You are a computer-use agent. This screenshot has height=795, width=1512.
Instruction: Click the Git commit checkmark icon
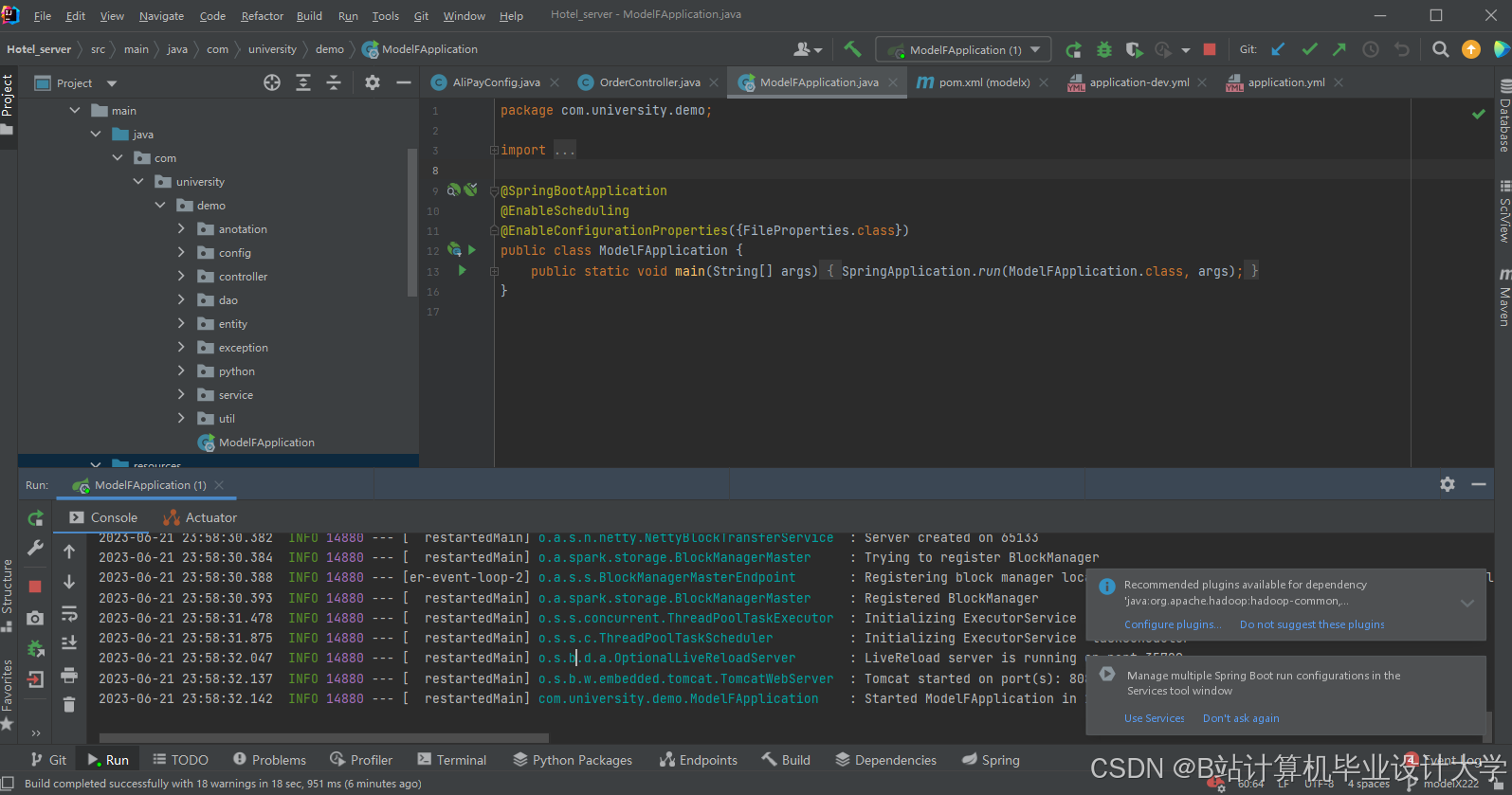click(x=1309, y=49)
